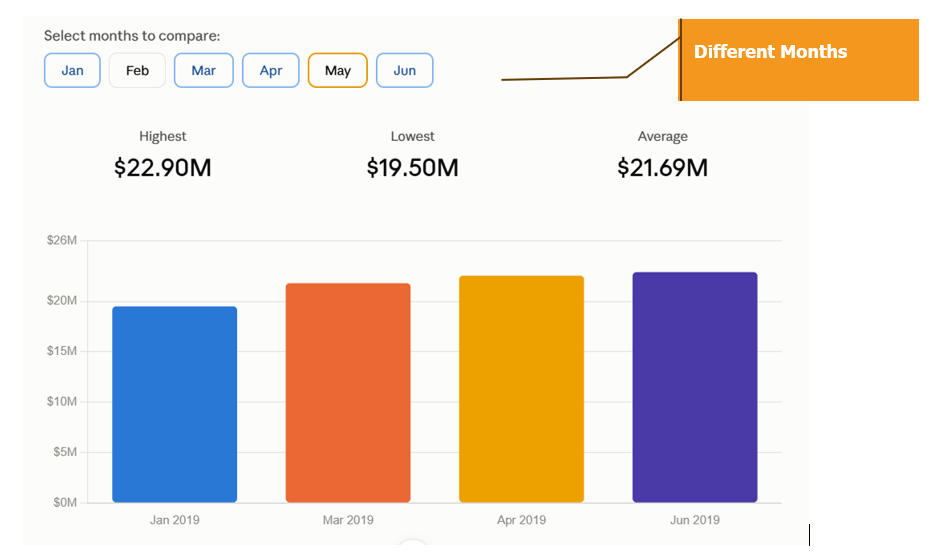The height and width of the screenshot is (553, 946).
Task: Click the $10M axis label
Action: coord(62,402)
